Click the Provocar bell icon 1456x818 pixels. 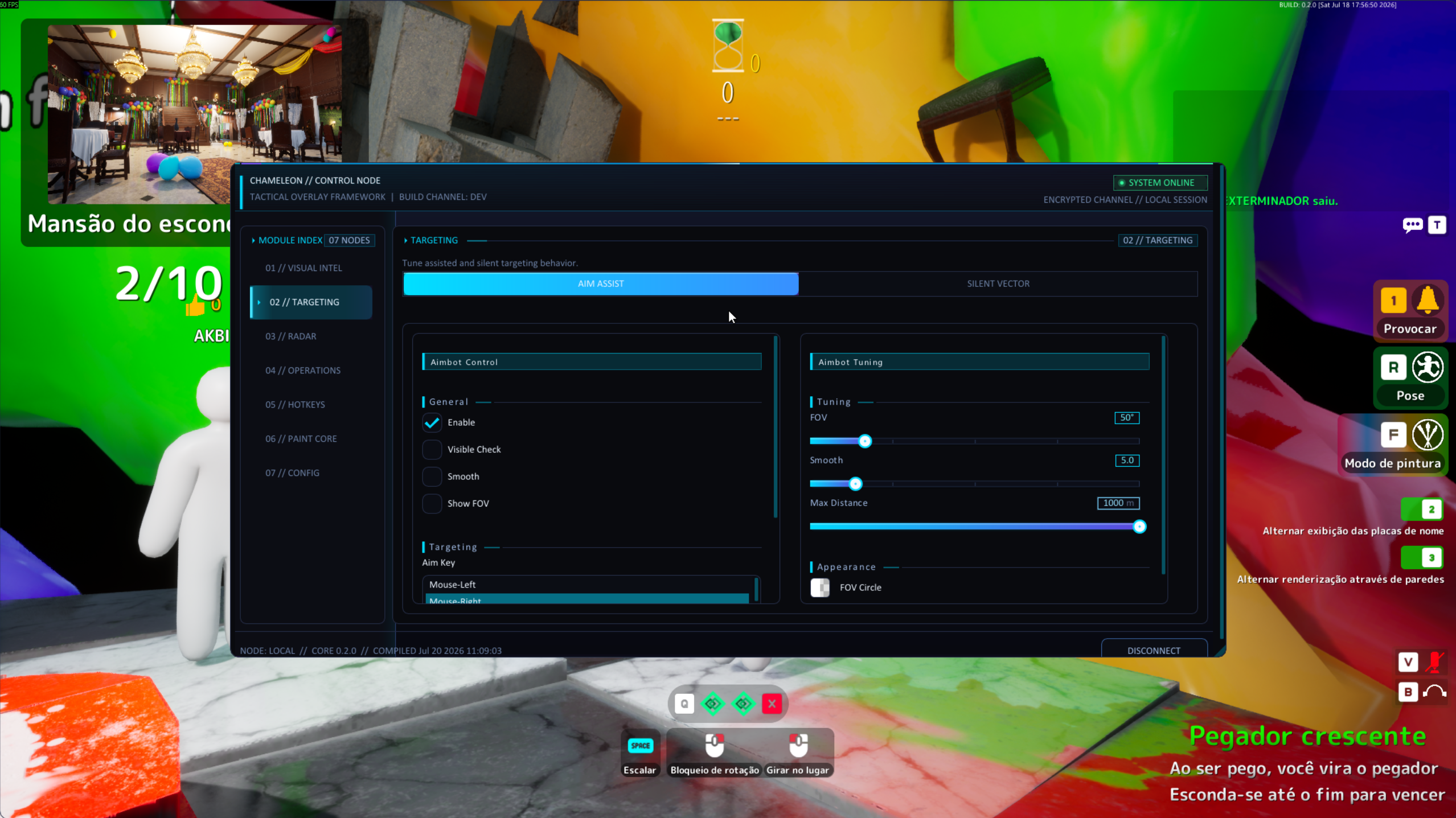coord(1428,301)
